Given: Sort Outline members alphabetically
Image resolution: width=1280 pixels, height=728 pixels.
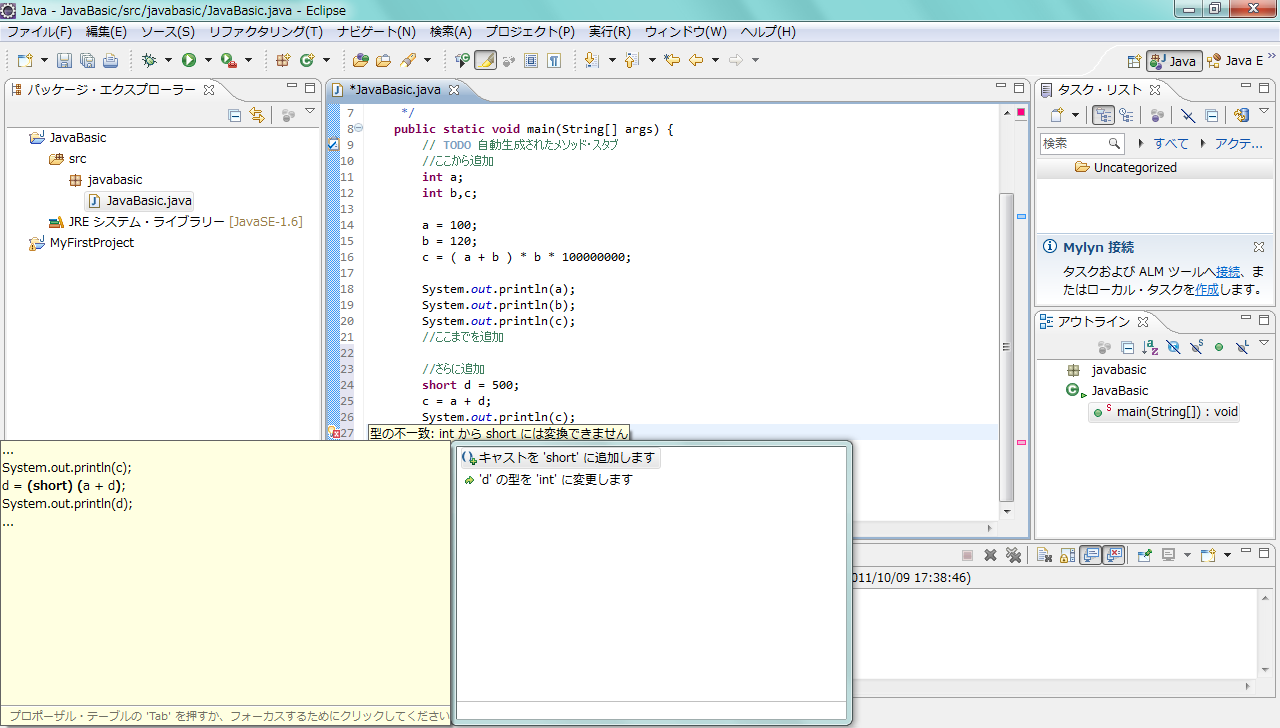Looking at the screenshot, I should (x=1150, y=347).
